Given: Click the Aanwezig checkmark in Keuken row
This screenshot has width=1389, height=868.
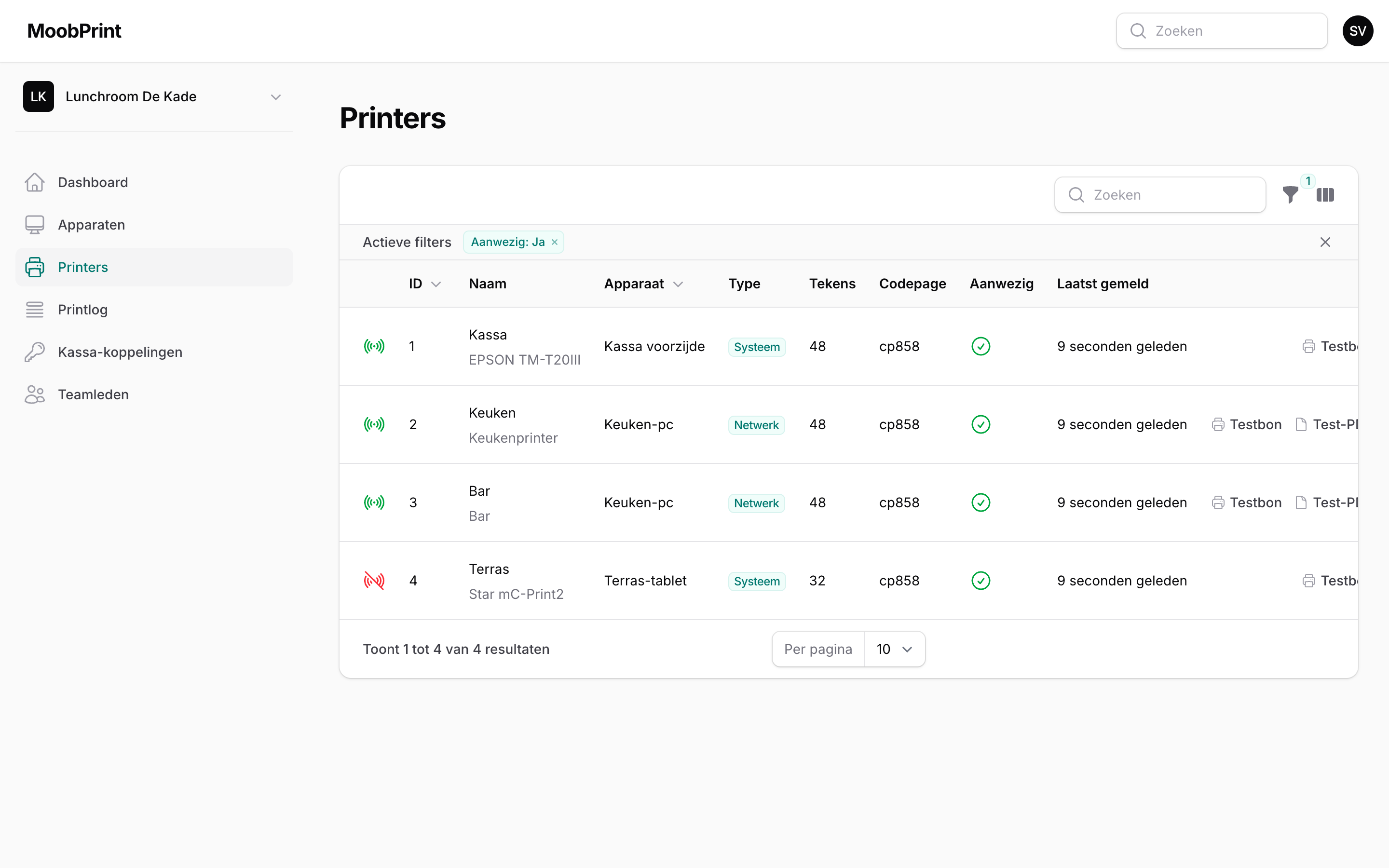Looking at the screenshot, I should pos(980,424).
